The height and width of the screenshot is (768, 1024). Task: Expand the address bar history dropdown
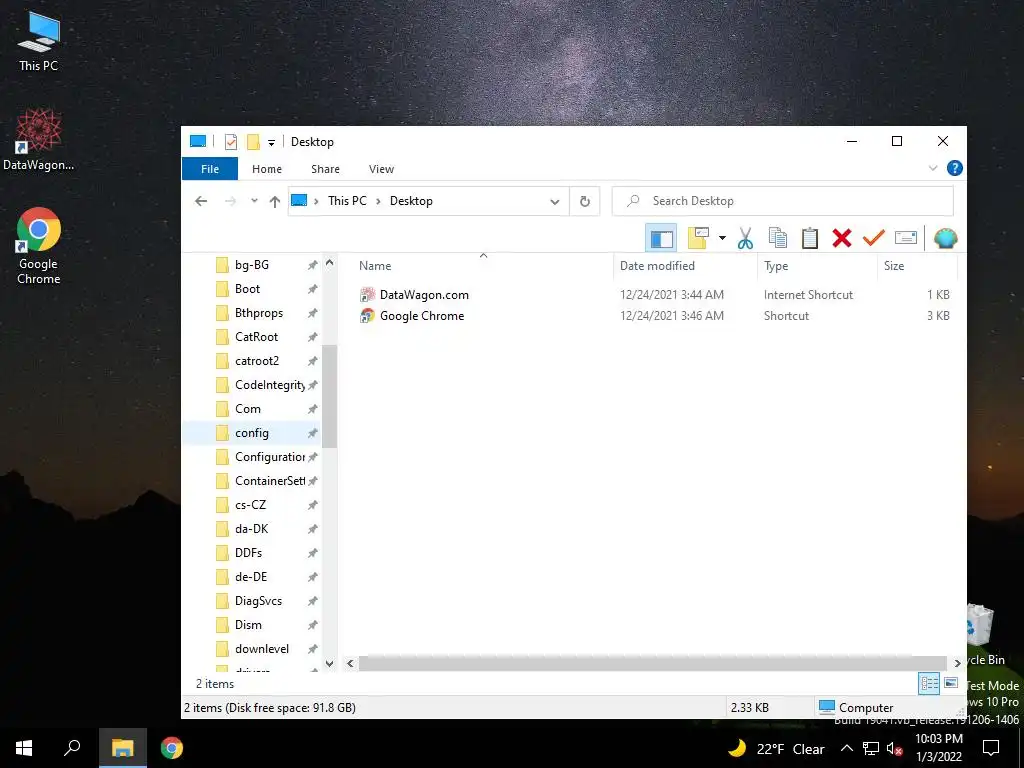pyautogui.click(x=554, y=202)
